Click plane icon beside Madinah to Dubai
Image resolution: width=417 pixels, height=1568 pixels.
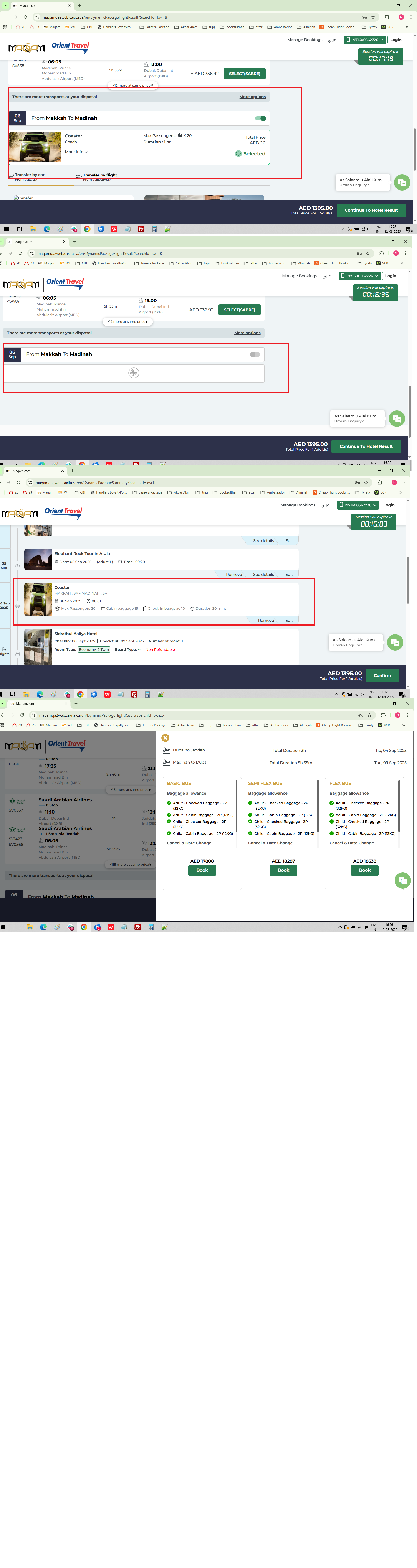(x=166, y=762)
